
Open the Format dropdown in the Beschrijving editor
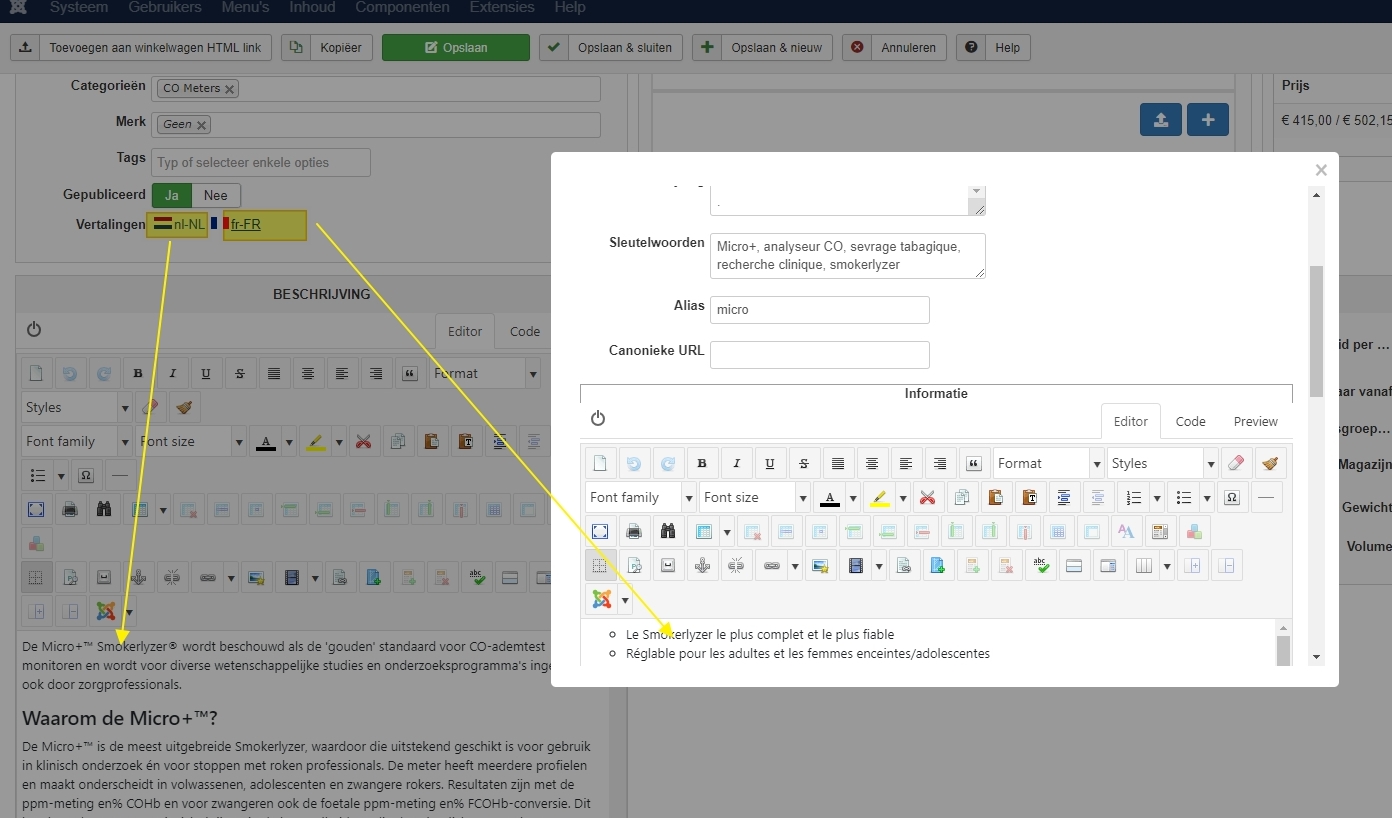click(485, 373)
